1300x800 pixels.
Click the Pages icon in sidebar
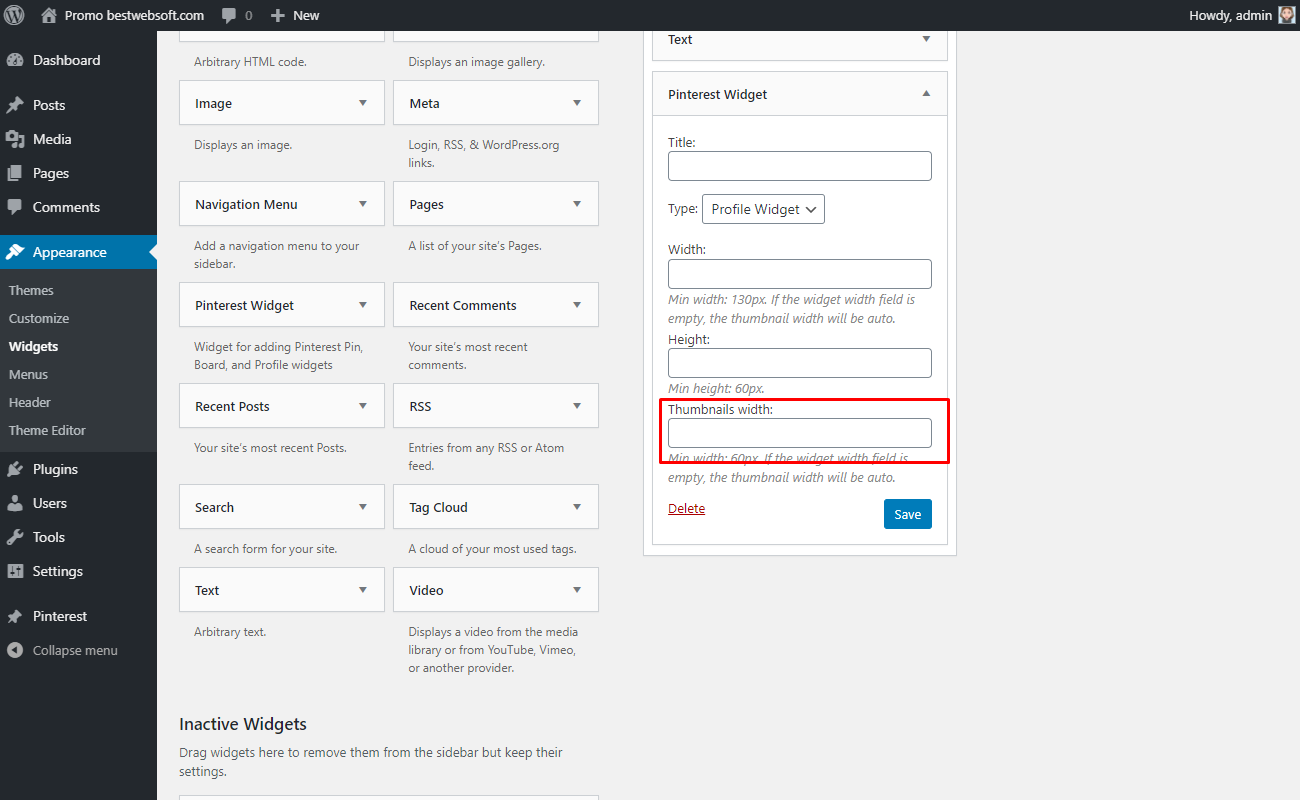(x=15, y=173)
